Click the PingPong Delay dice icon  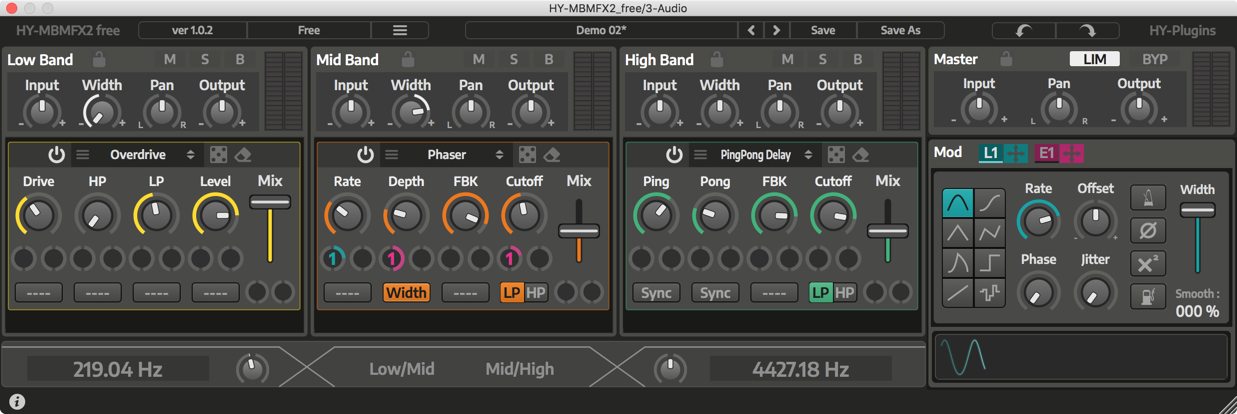click(836, 155)
